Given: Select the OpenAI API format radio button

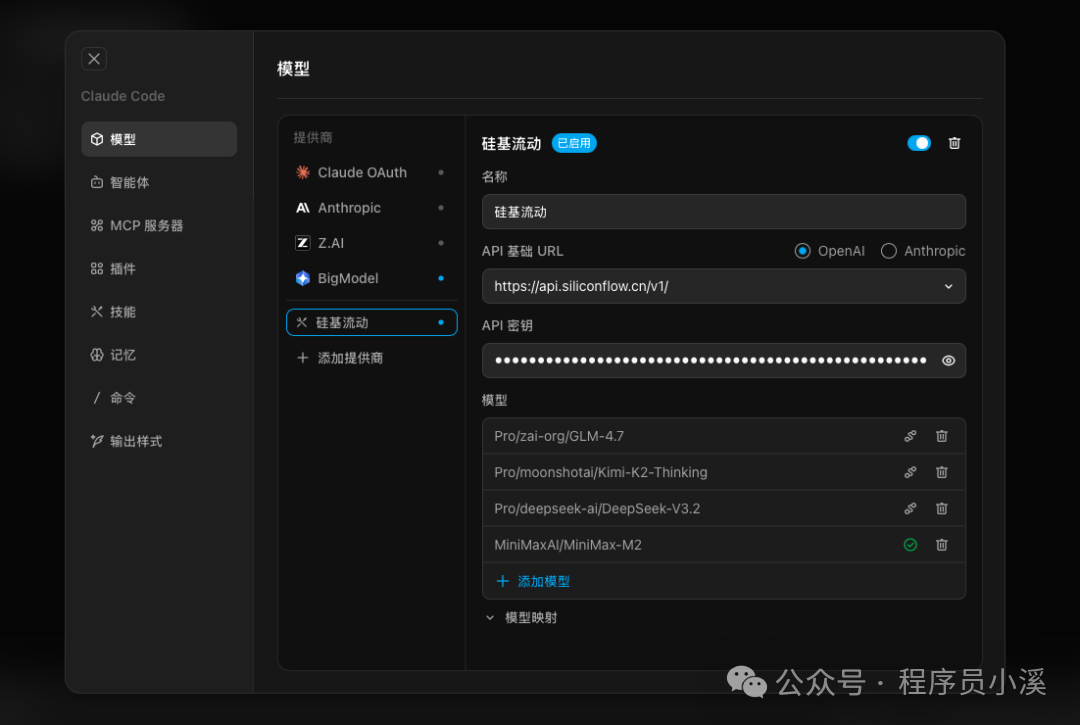Looking at the screenshot, I should tap(803, 251).
